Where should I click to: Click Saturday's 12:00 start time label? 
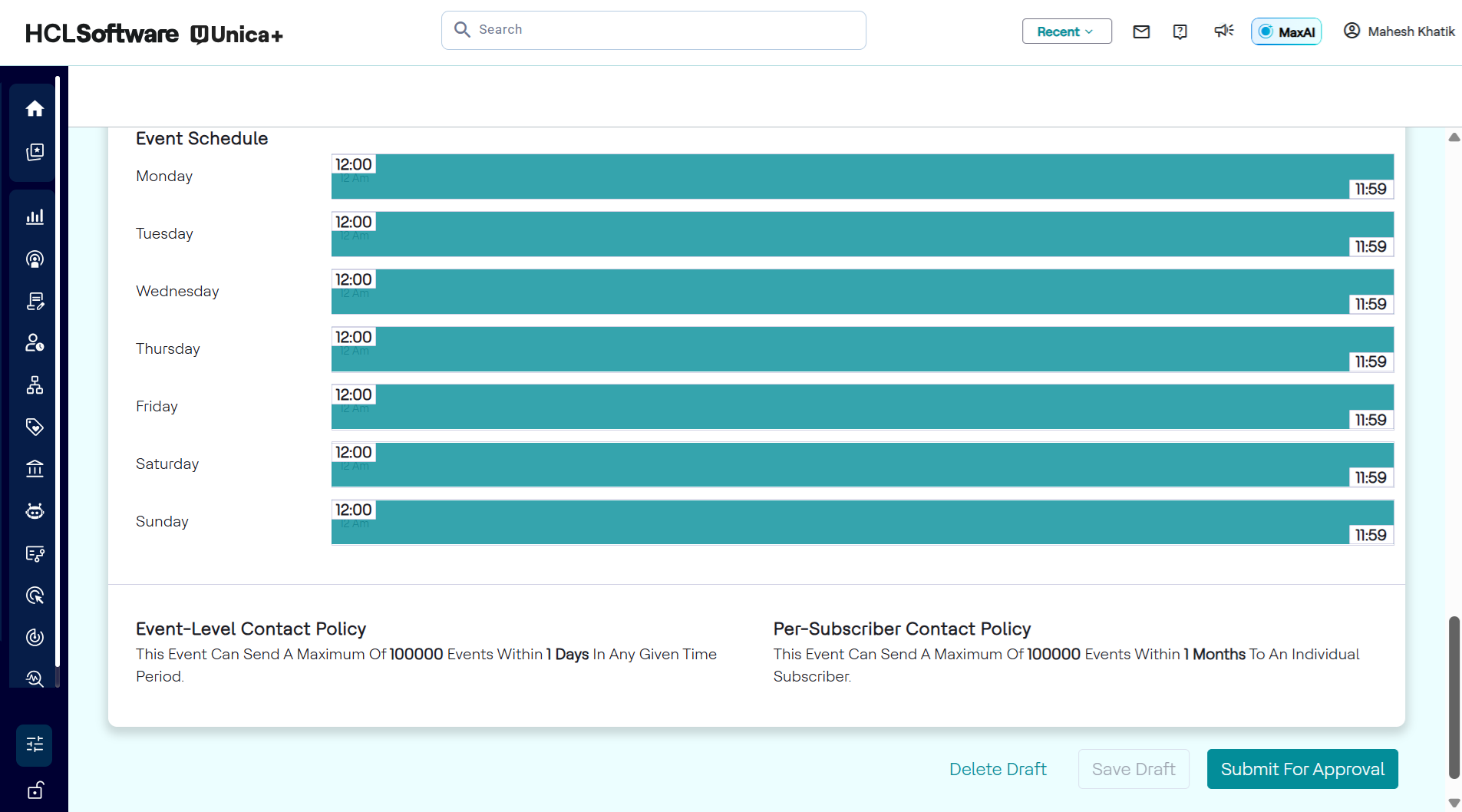[x=353, y=452]
